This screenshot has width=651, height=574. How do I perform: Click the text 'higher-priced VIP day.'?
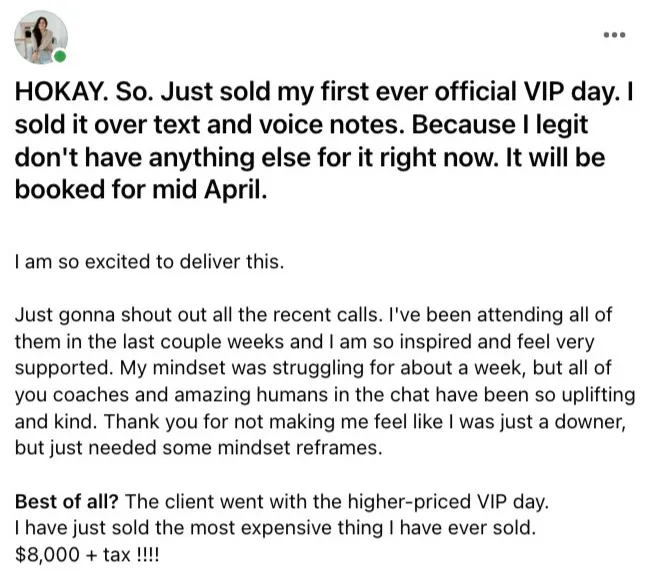(448, 501)
